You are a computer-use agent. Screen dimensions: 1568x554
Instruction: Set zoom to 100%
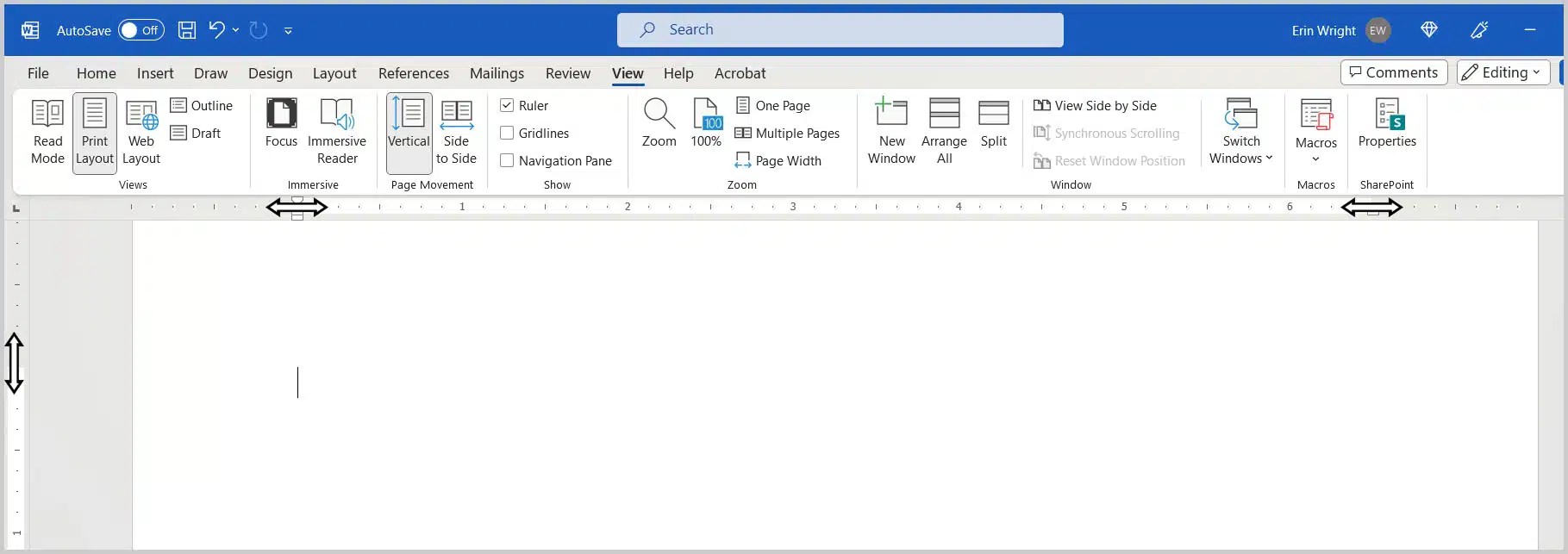click(x=706, y=124)
